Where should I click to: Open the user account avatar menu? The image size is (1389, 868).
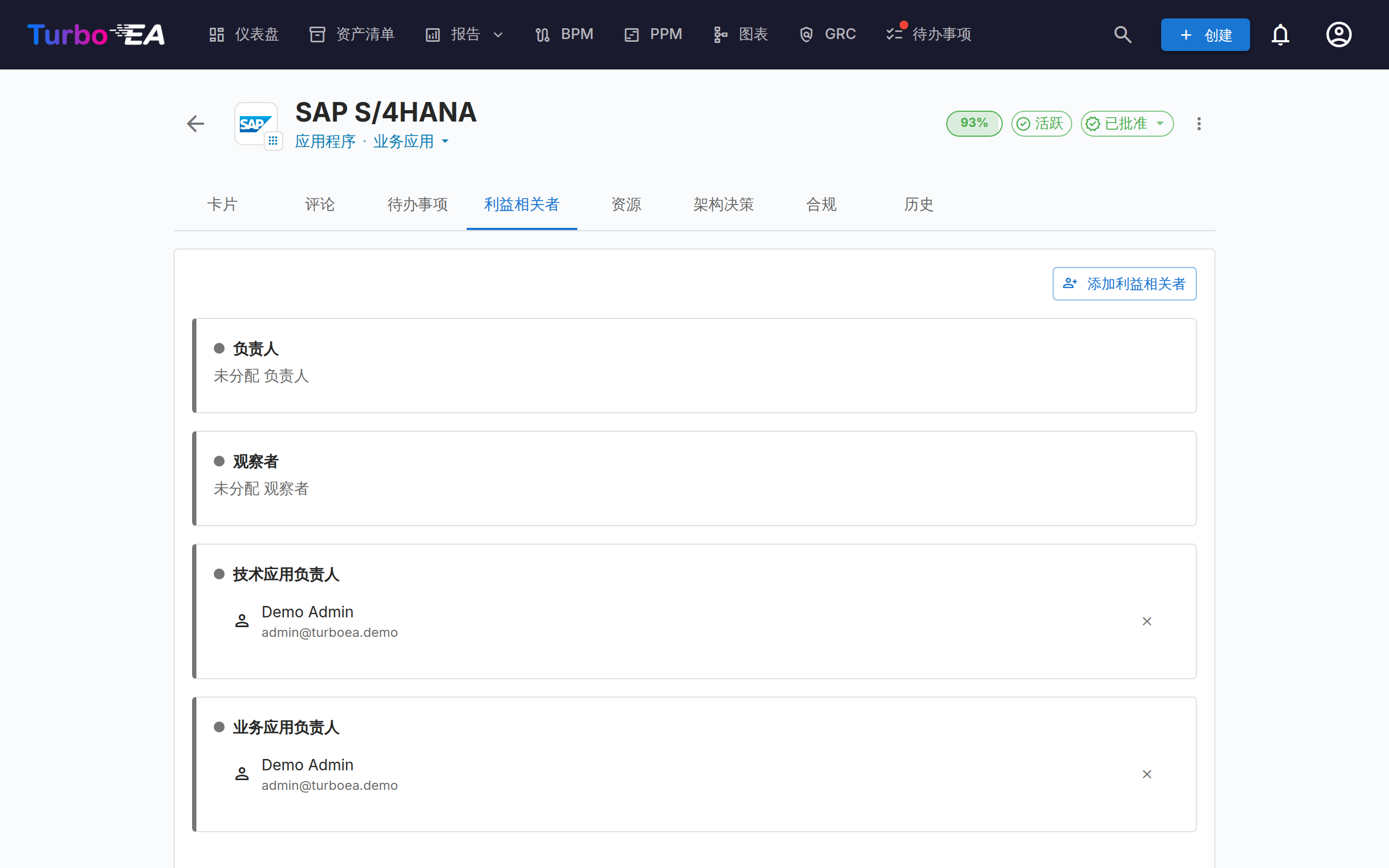click(x=1339, y=34)
